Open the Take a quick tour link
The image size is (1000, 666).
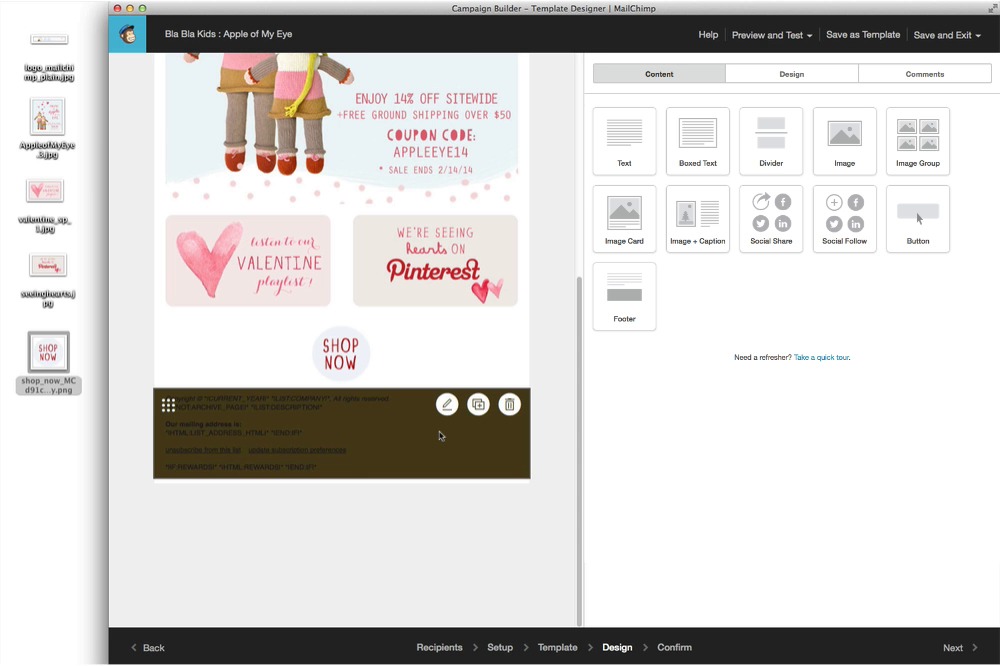821,357
